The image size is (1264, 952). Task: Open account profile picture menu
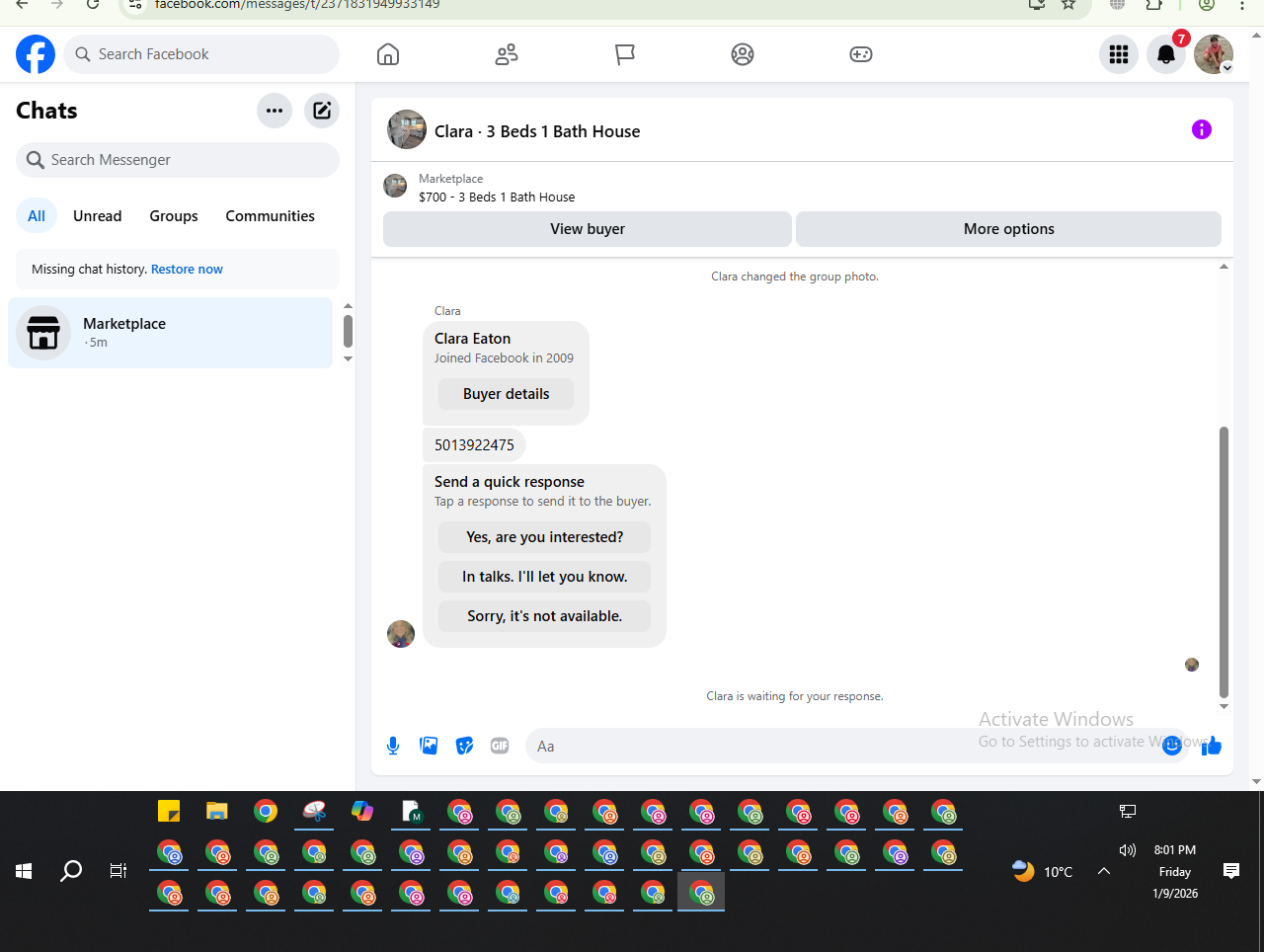click(1214, 54)
